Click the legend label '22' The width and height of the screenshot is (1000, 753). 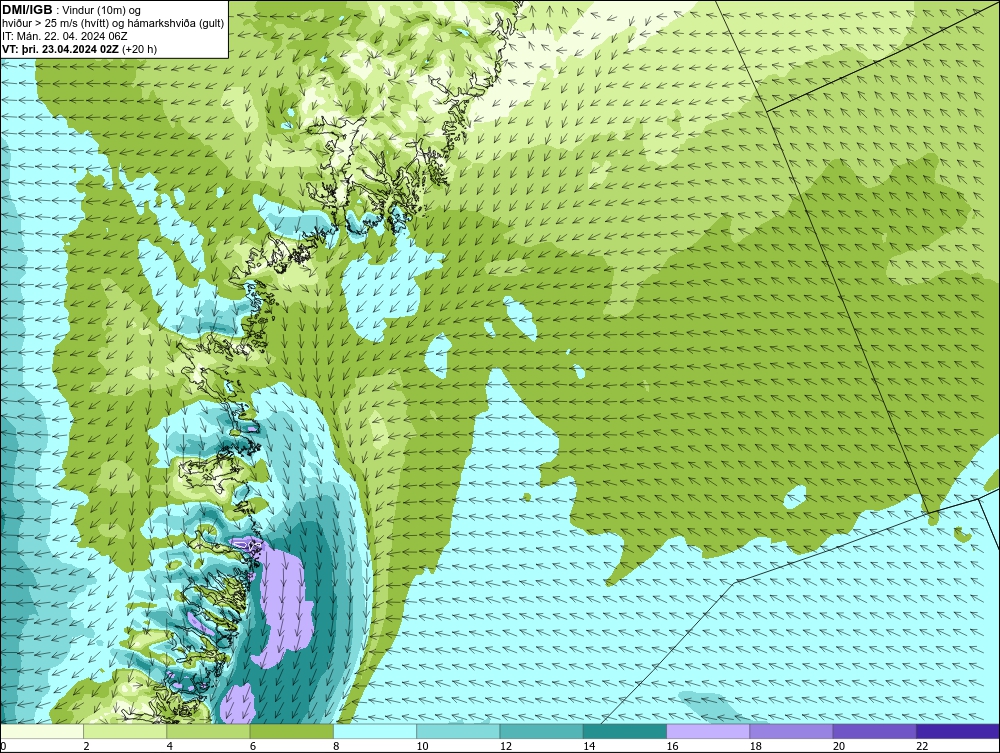point(923,747)
